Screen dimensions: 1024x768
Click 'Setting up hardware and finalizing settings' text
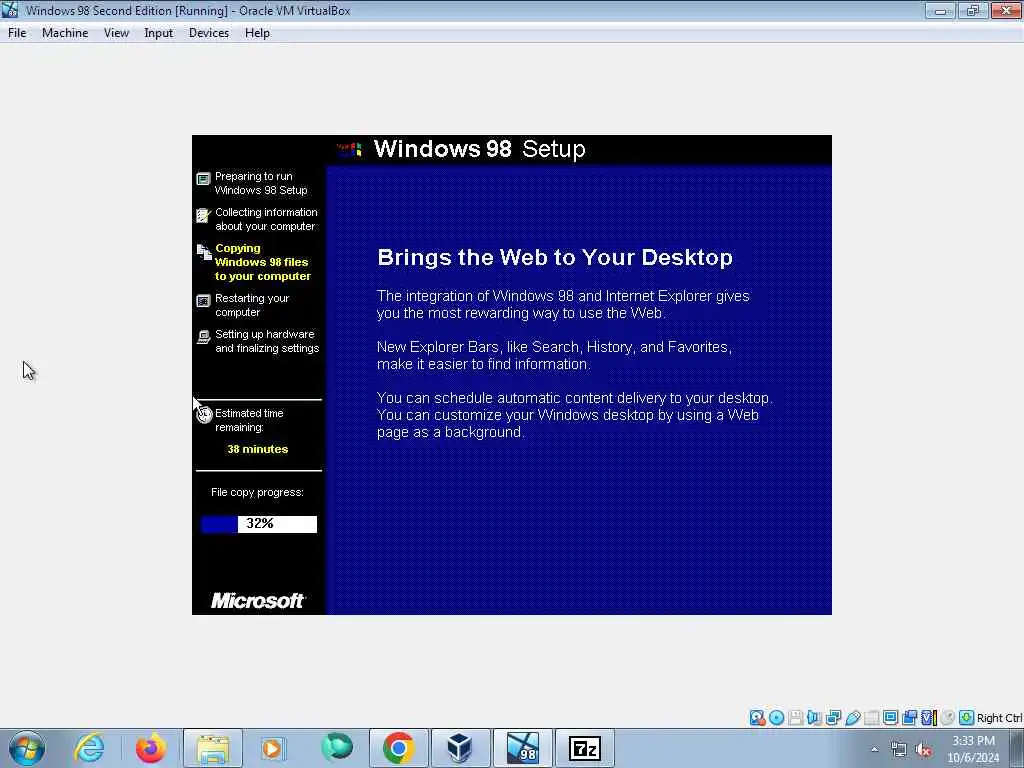[x=267, y=341]
